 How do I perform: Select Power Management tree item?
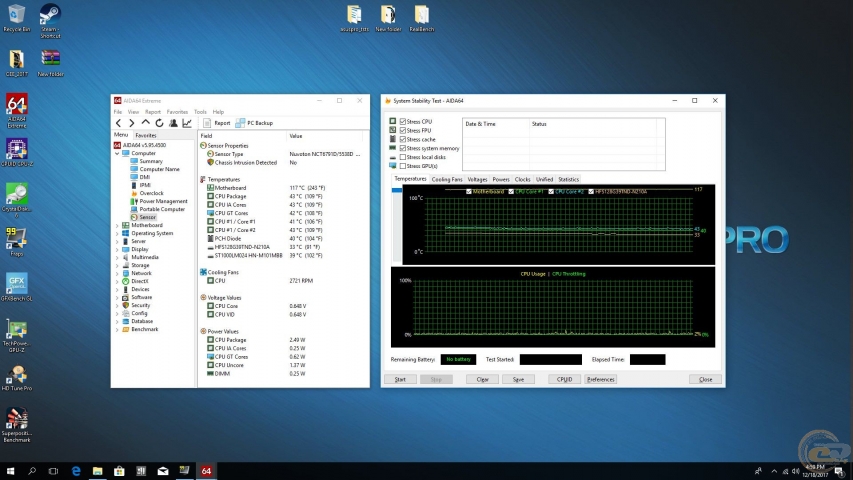tap(163, 201)
